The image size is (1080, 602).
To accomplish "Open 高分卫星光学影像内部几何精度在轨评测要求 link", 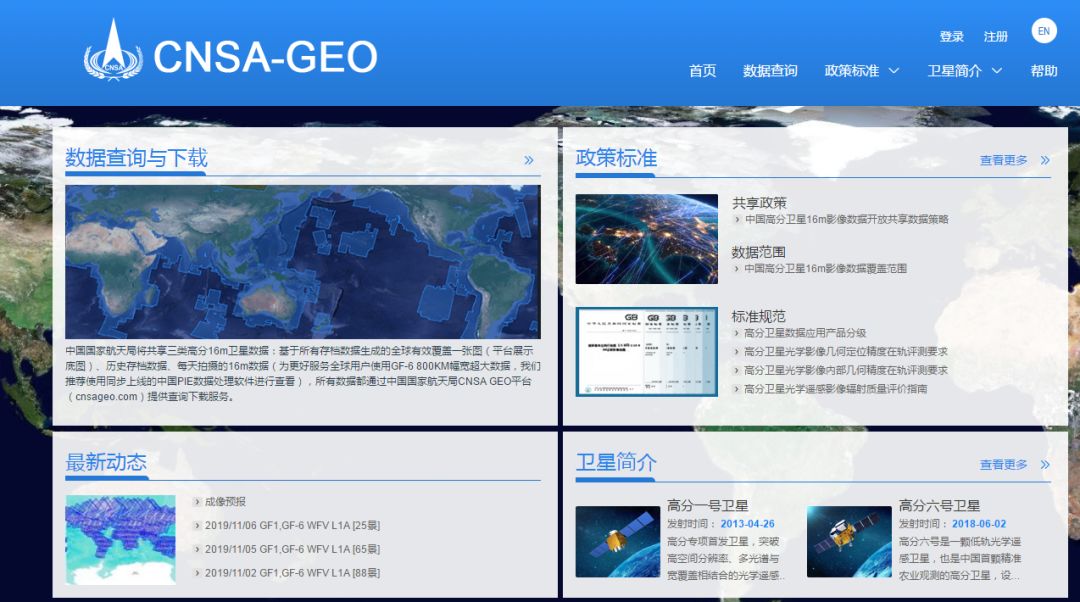I will 845,370.
